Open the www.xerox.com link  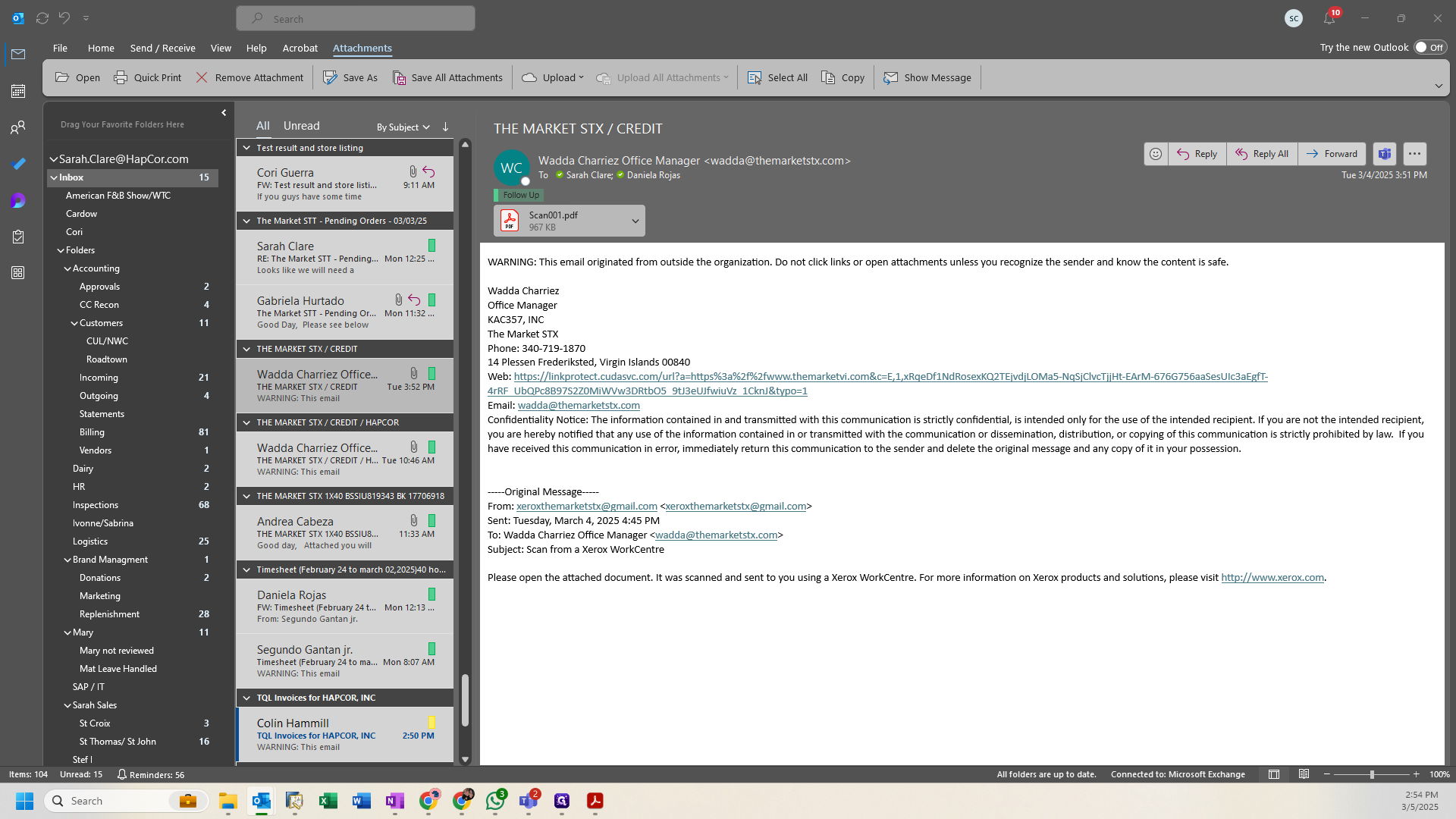click(x=1272, y=577)
